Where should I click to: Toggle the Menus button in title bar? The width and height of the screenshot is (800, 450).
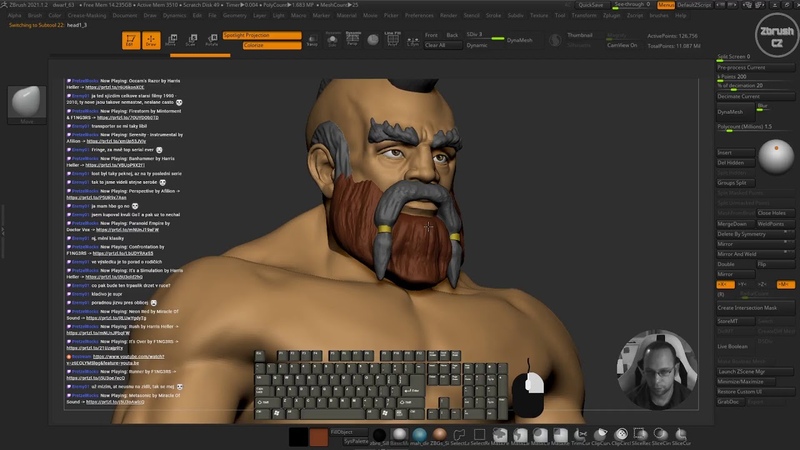[666, 5]
